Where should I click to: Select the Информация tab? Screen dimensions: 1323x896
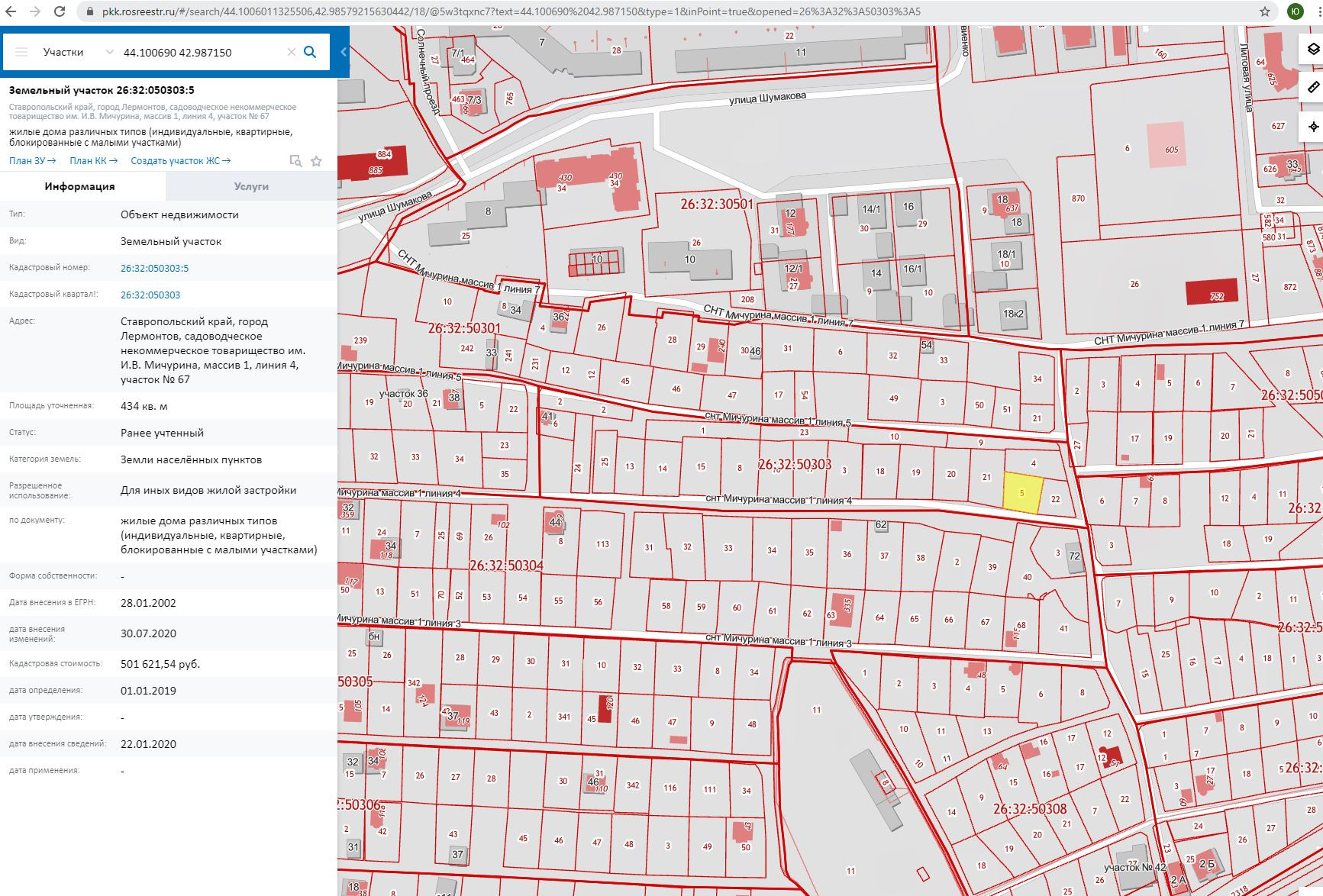[x=79, y=186]
